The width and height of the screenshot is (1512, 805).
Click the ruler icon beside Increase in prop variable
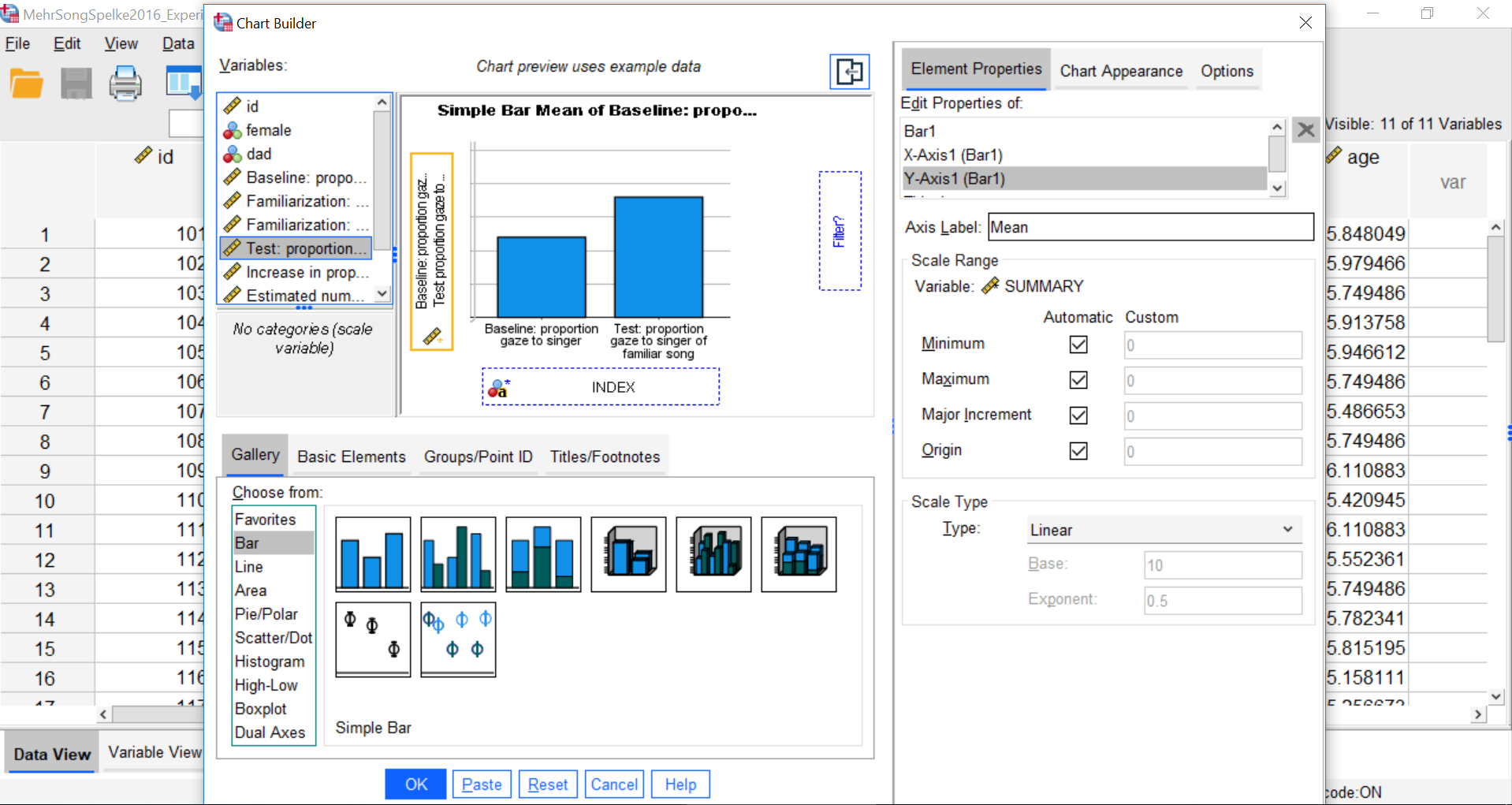coord(233,272)
